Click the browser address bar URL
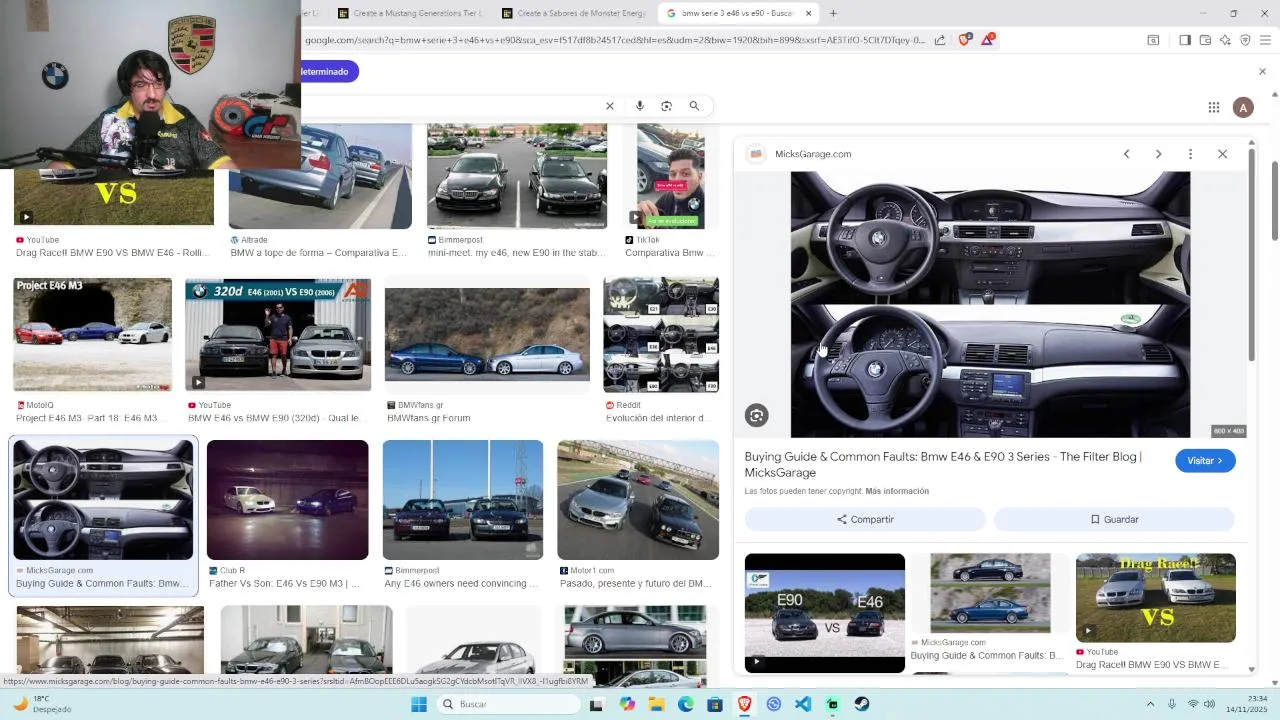 (x=615, y=40)
